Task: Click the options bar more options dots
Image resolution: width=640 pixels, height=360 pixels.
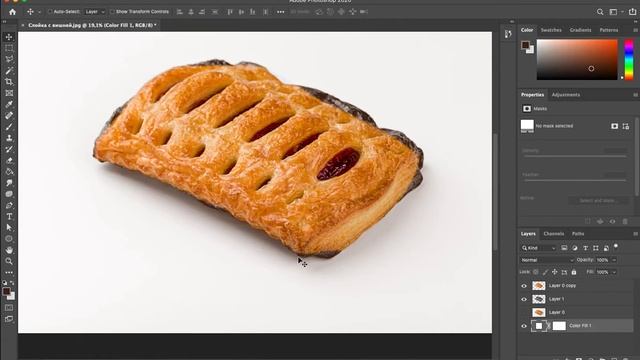Action: pos(280,12)
